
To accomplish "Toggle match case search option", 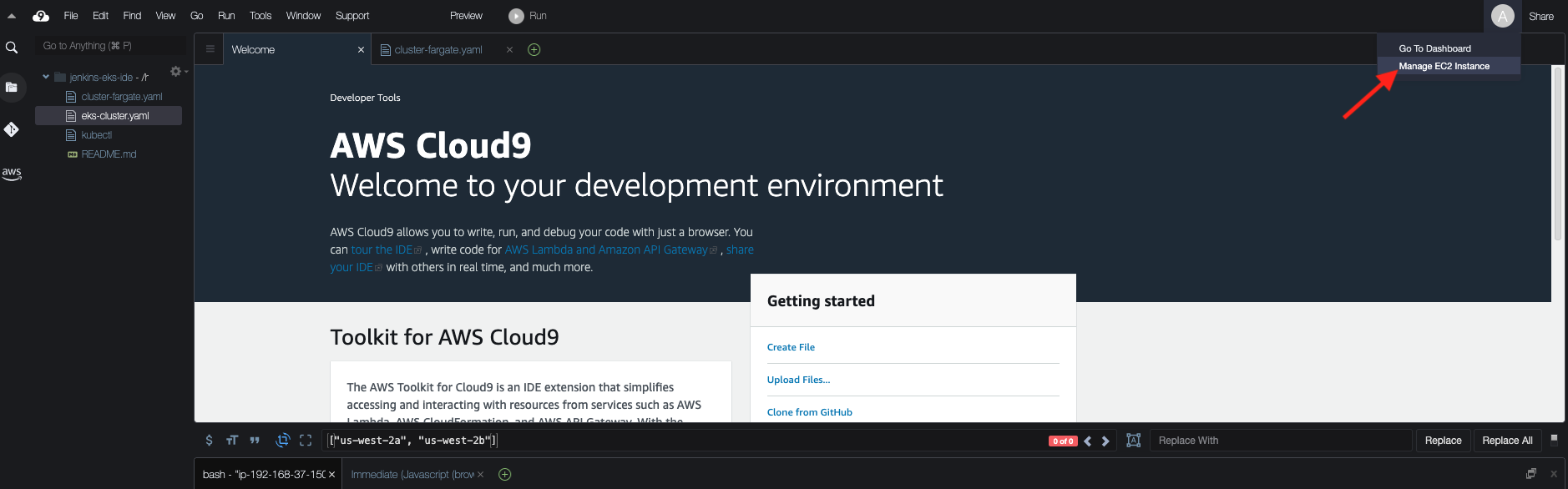I will pyautogui.click(x=232, y=441).
